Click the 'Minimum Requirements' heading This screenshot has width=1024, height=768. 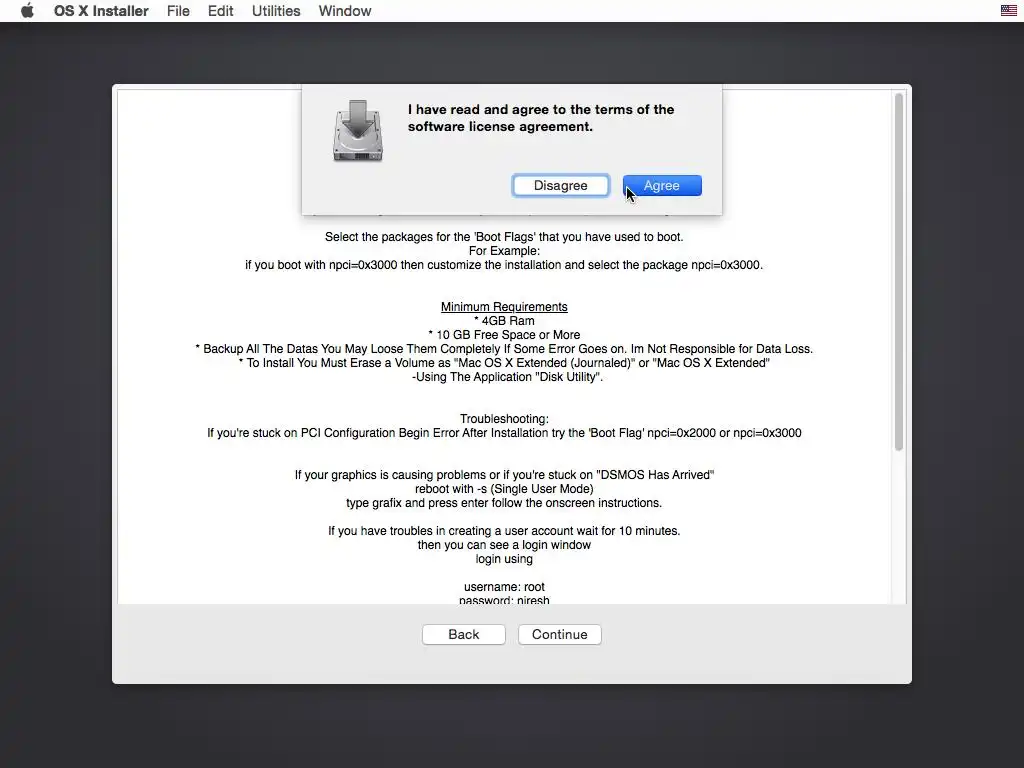pyautogui.click(x=504, y=307)
